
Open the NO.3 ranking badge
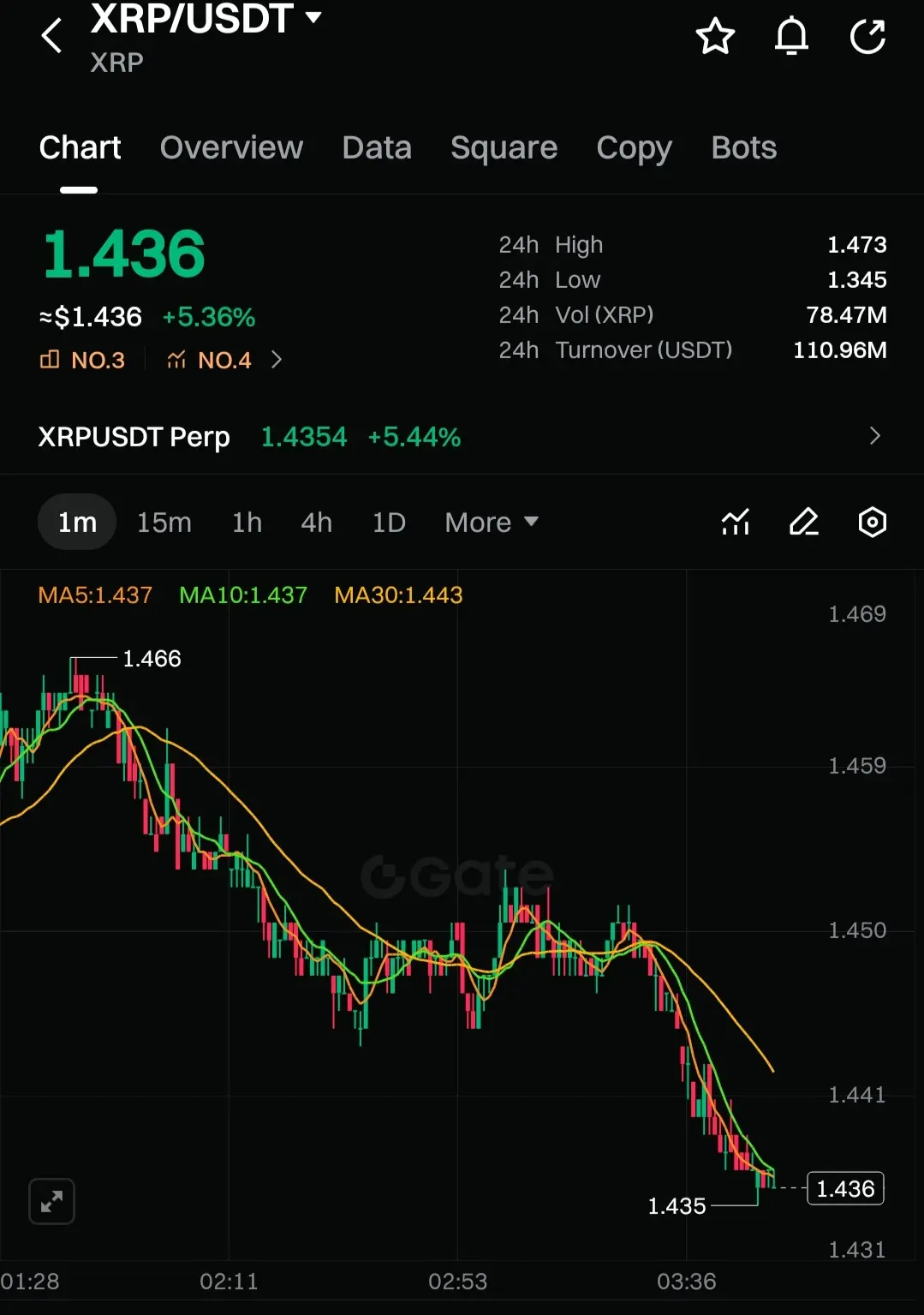coord(83,360)
